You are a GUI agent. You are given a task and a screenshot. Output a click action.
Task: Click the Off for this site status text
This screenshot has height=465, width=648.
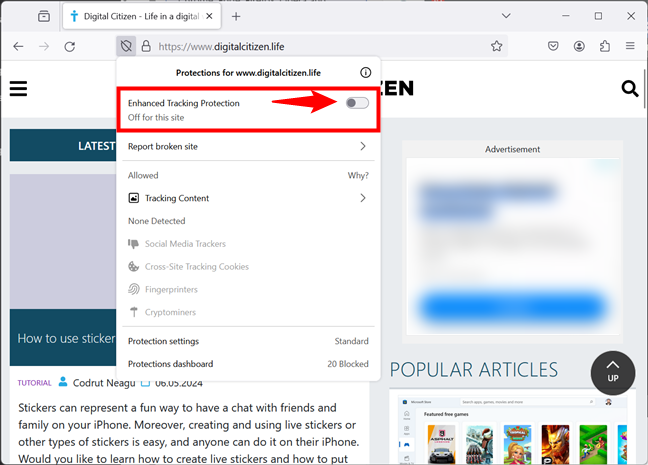click(x=156, y=117)
